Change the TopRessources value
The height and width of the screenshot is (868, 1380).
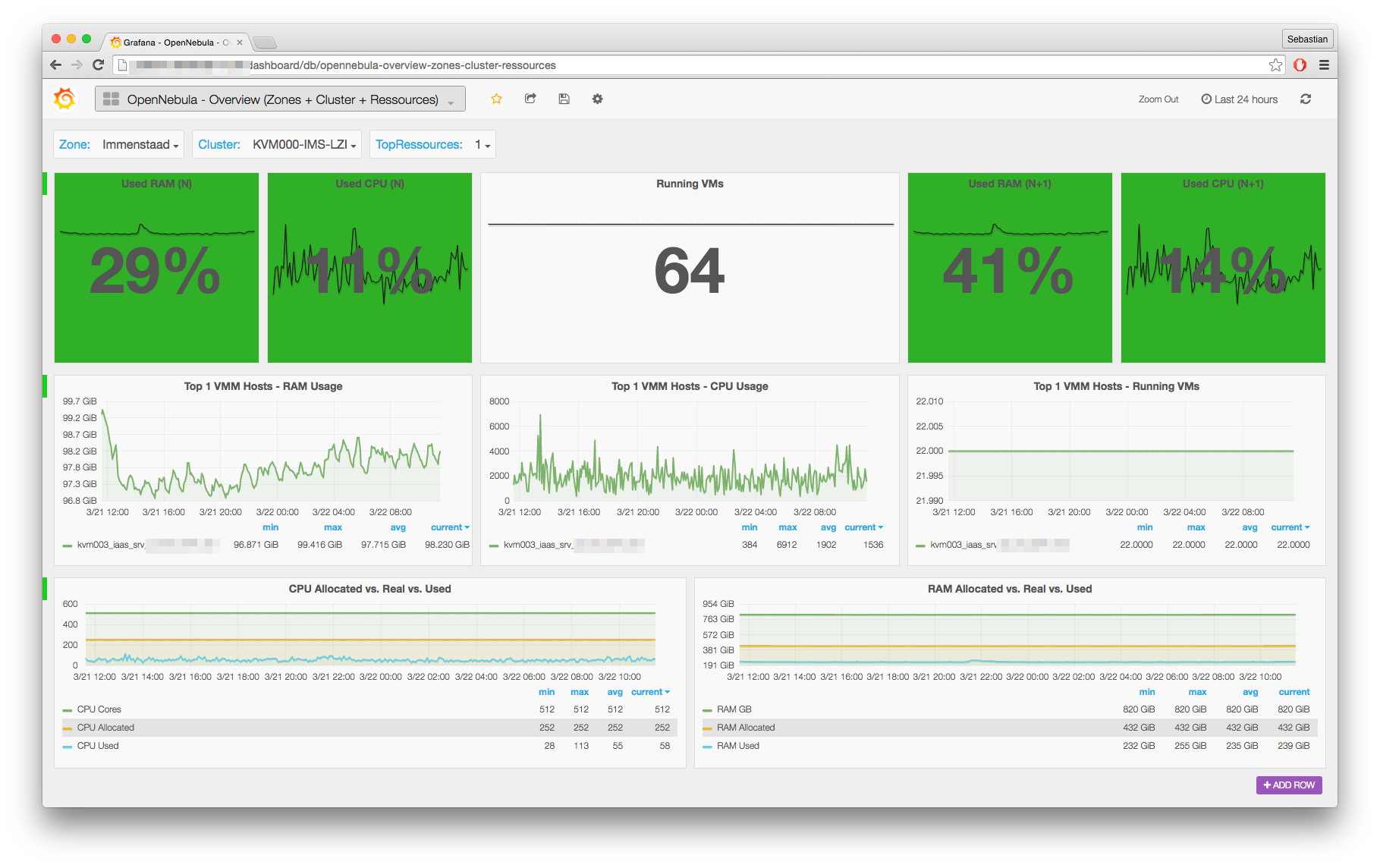click(483, 145)
